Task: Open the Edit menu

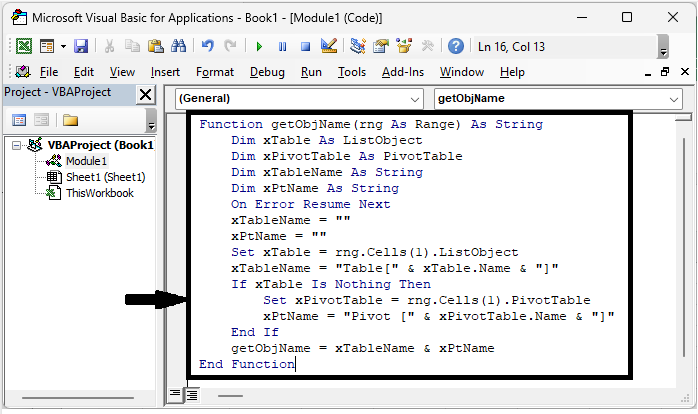Action: (84, 72)
